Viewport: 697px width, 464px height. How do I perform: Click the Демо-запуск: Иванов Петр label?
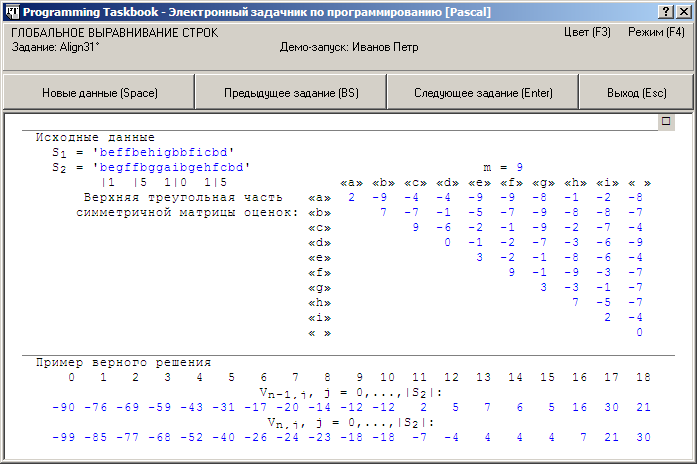coord(350,47)
